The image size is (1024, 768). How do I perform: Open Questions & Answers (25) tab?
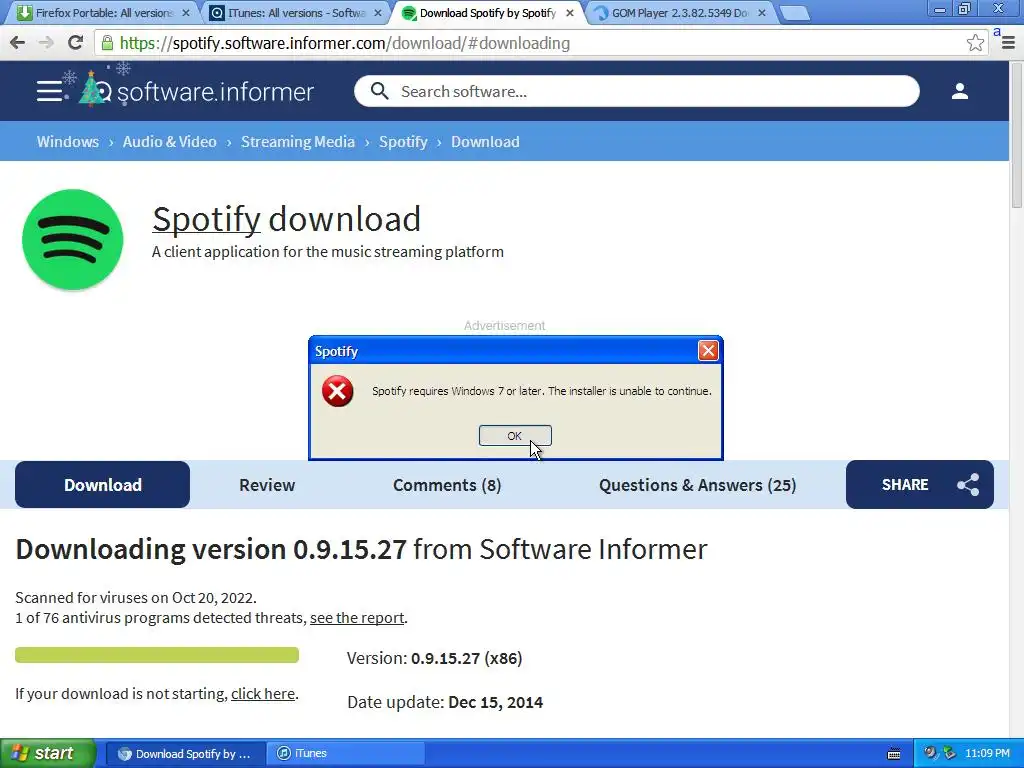tap(697, 485)
